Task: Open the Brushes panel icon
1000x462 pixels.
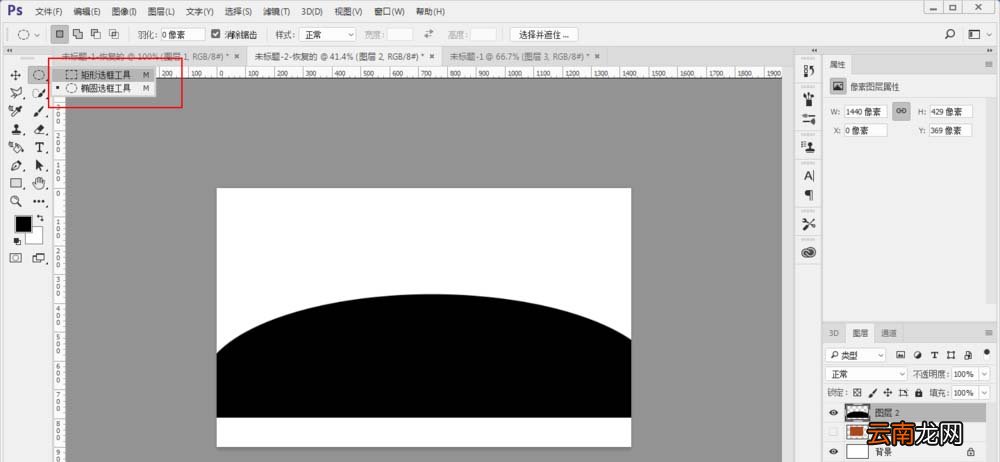Action: pyautogui.click(x=809, y=99)
